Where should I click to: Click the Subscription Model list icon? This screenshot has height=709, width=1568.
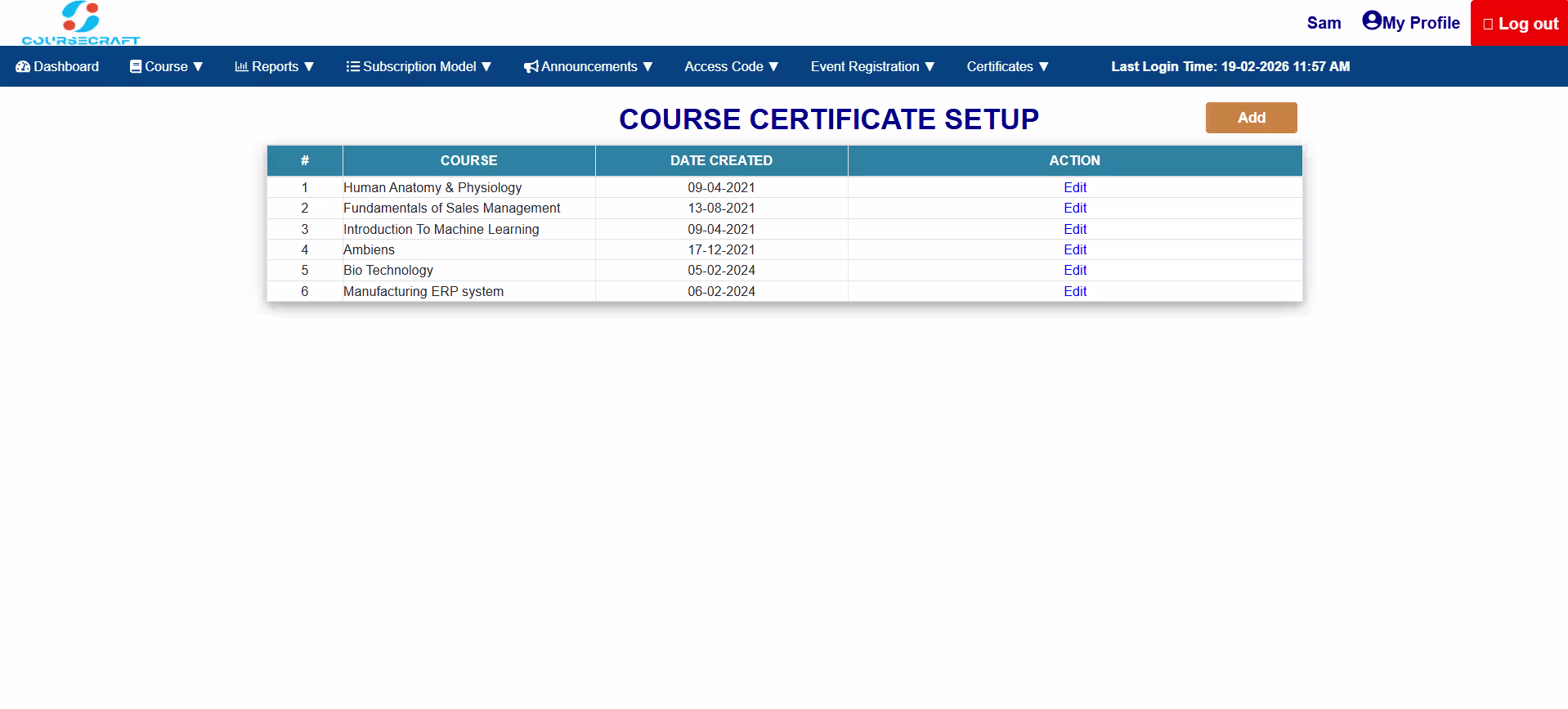coord(353,67)
